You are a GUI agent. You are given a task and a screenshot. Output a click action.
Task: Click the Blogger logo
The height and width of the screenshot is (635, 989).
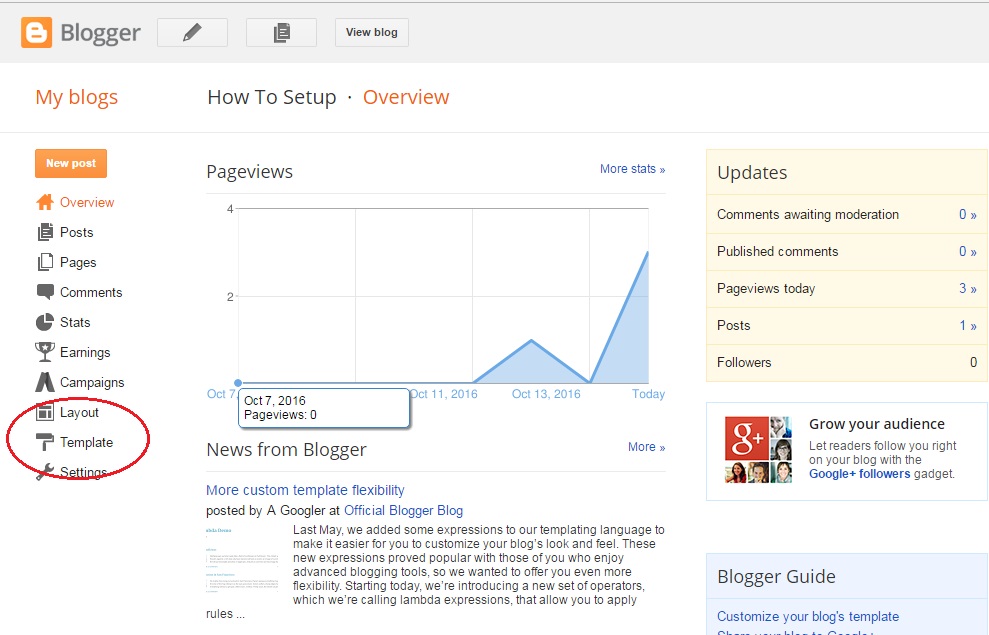(x=80, y=31)
